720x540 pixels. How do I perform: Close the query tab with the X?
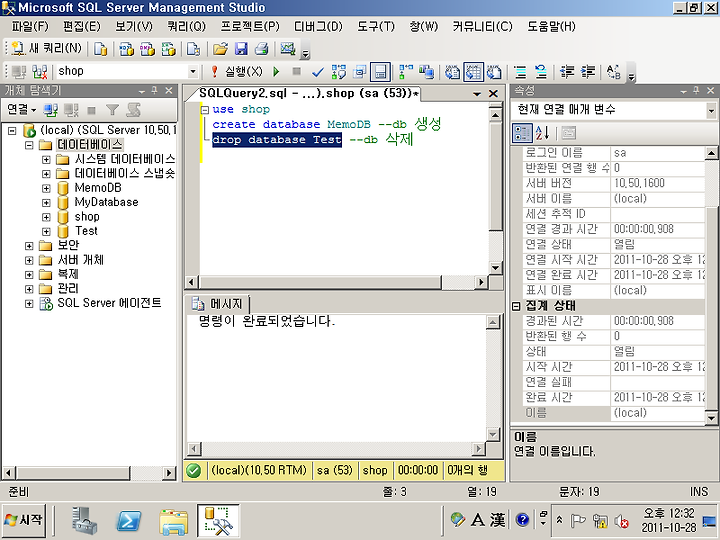click(x=493, y=94)
